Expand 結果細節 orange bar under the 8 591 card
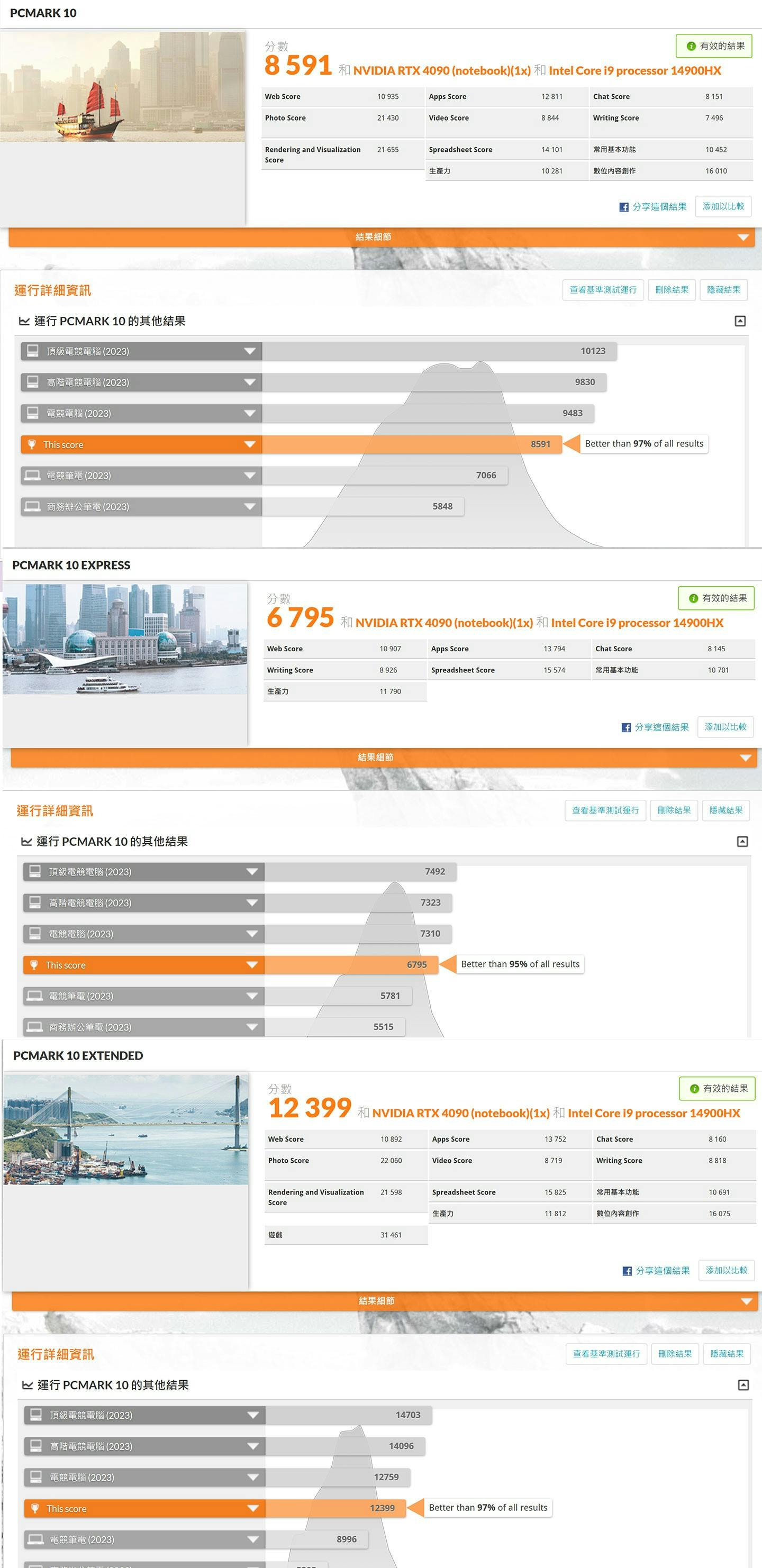This screenshot has height=1568, width=762. click(x=382, y=237)
